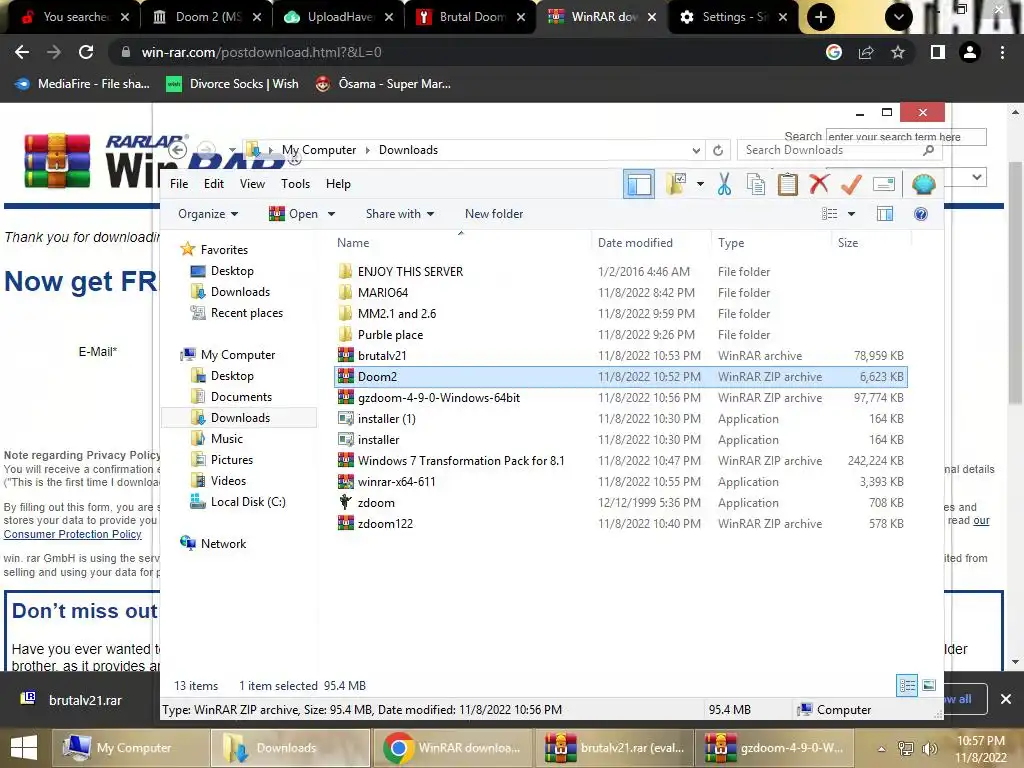Image resolution: width=1024 pixels, height=768 pixels.
Task: Open the view options dropdown arrow
Action: [x=851, y=214]
